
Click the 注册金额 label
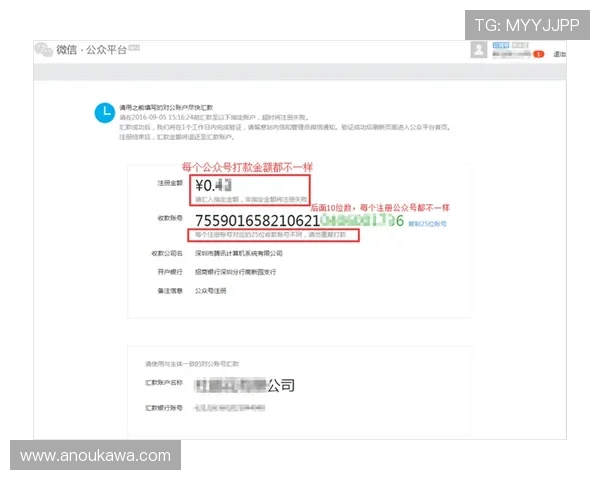pyautogui.click(x=170, y=183)
